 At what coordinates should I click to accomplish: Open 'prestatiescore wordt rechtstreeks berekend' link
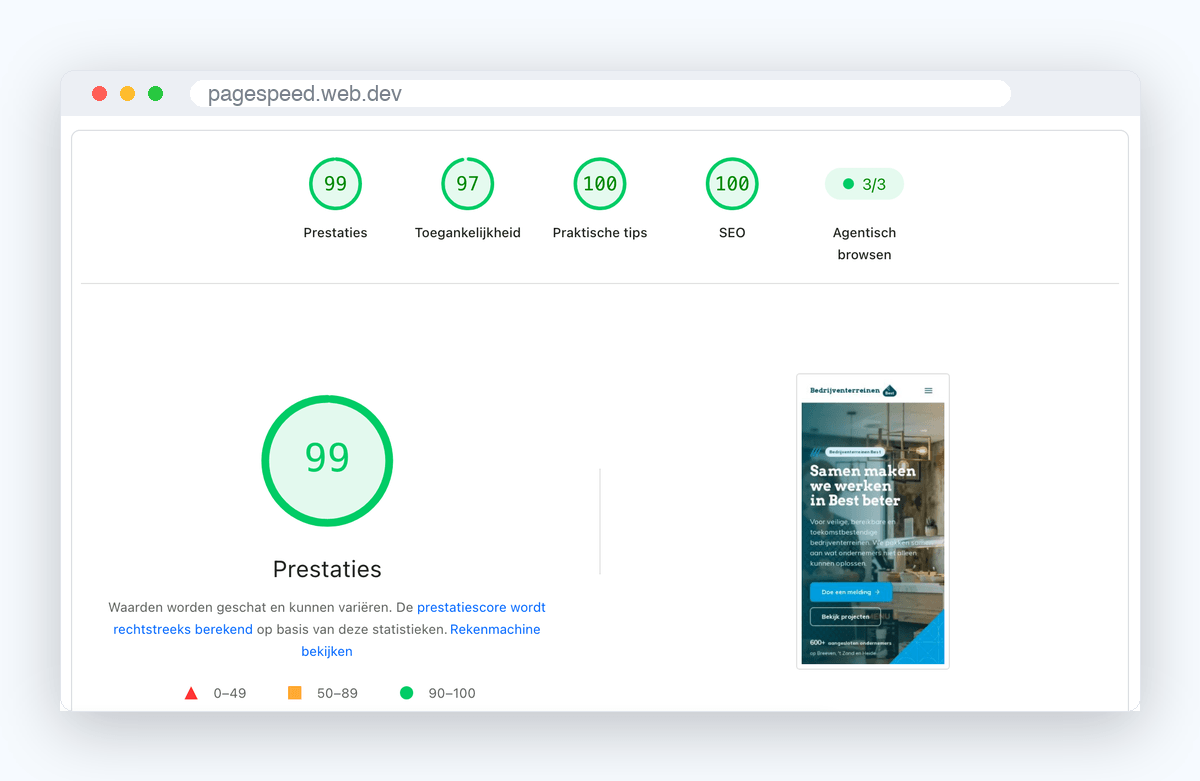(330, 618)
